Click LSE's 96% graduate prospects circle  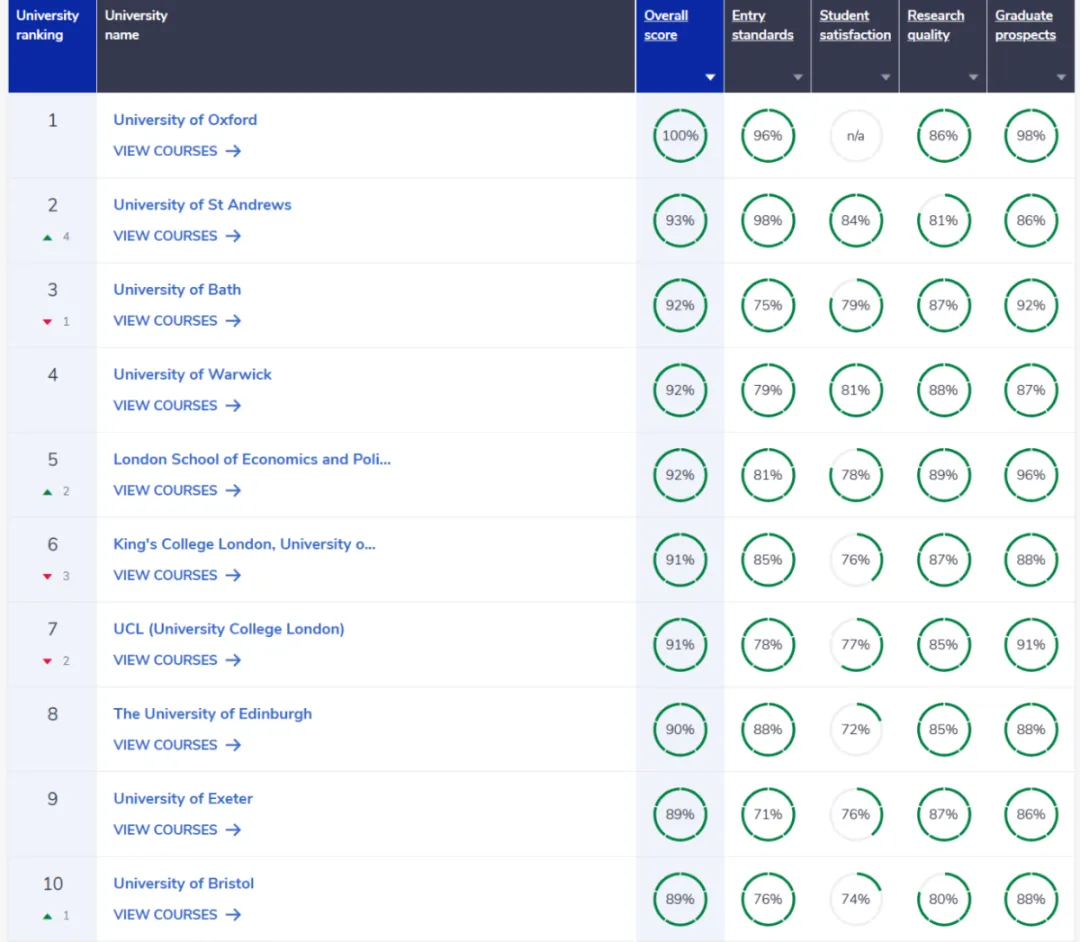point(1031,475)
